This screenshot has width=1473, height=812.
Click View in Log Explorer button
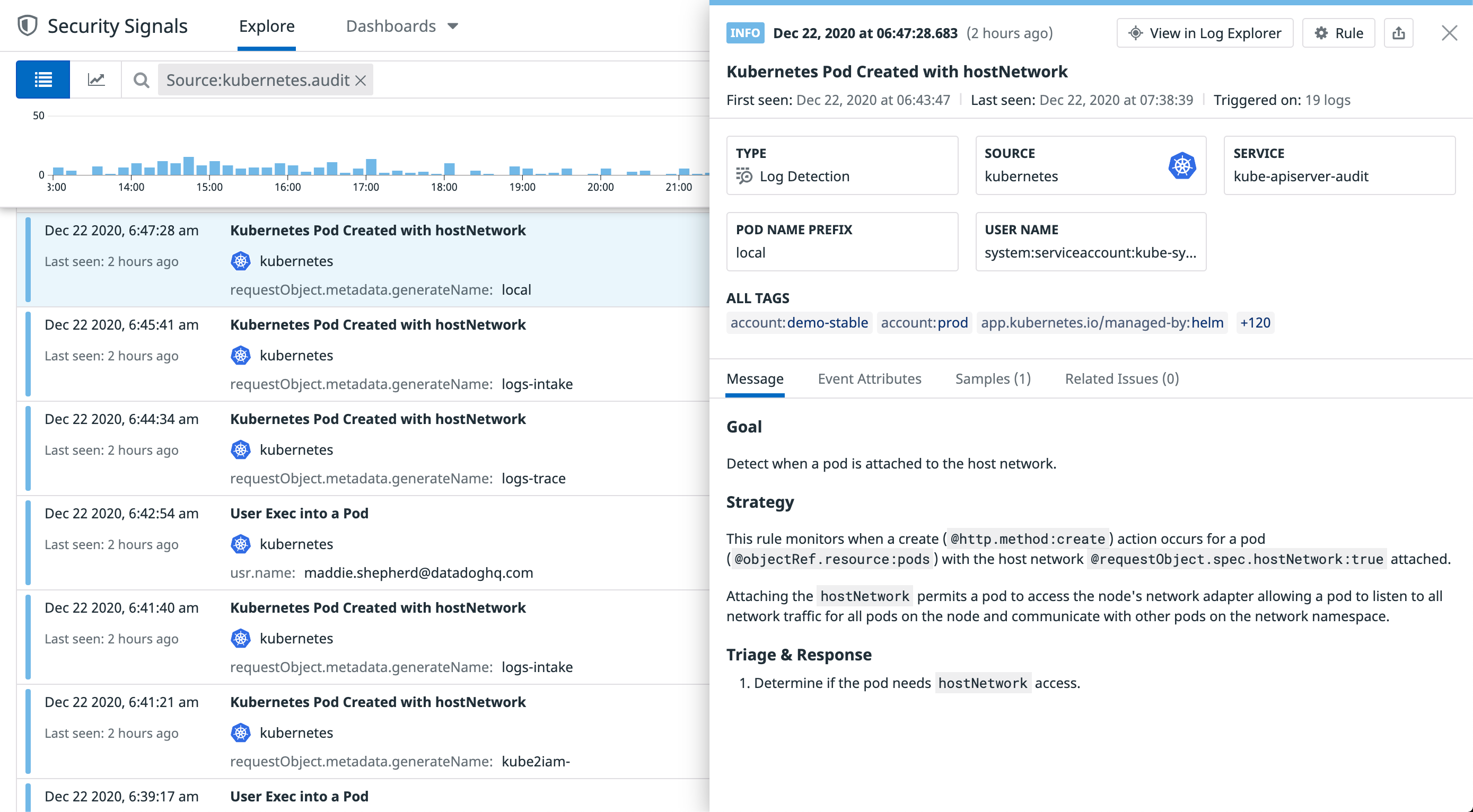coord(1204,33)
